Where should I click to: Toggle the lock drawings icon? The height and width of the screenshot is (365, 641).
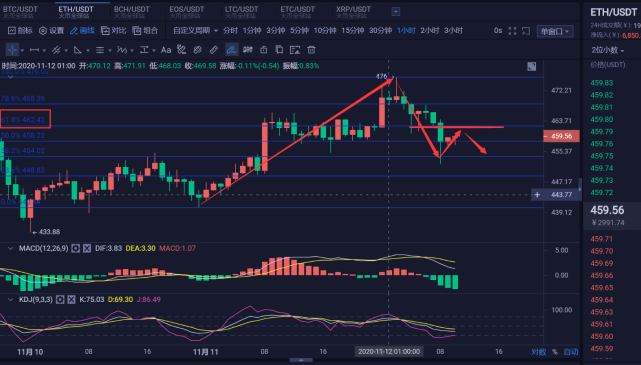point(264,50)
